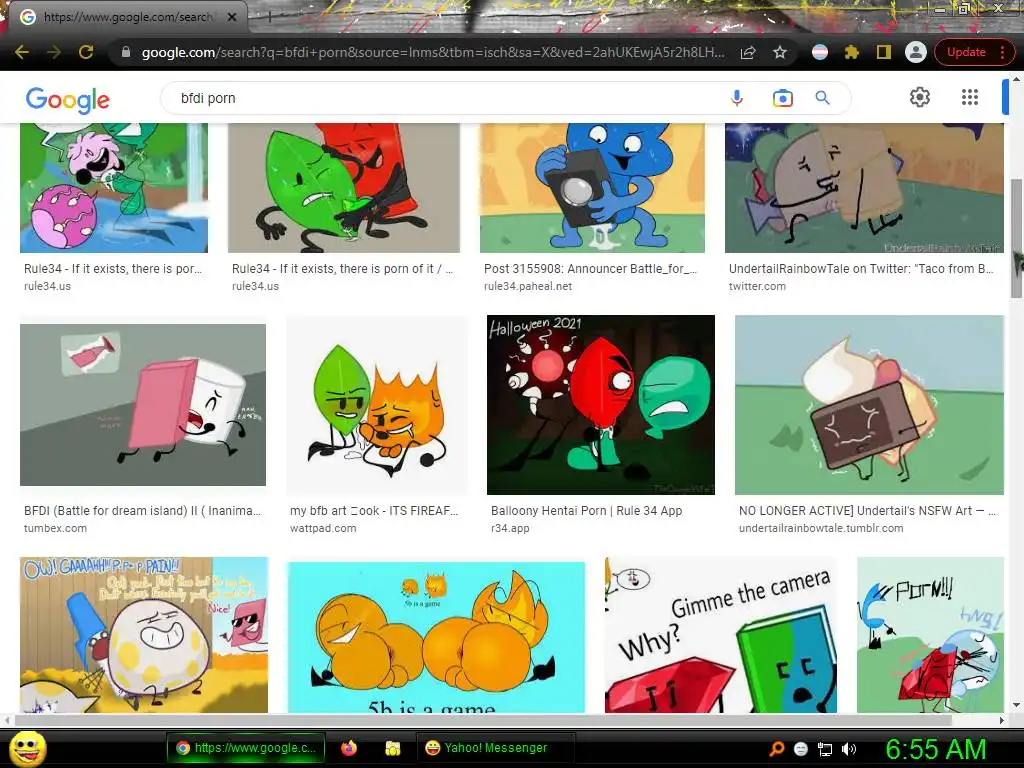Bookmark this page with the star icon

[x=780, y=52]
